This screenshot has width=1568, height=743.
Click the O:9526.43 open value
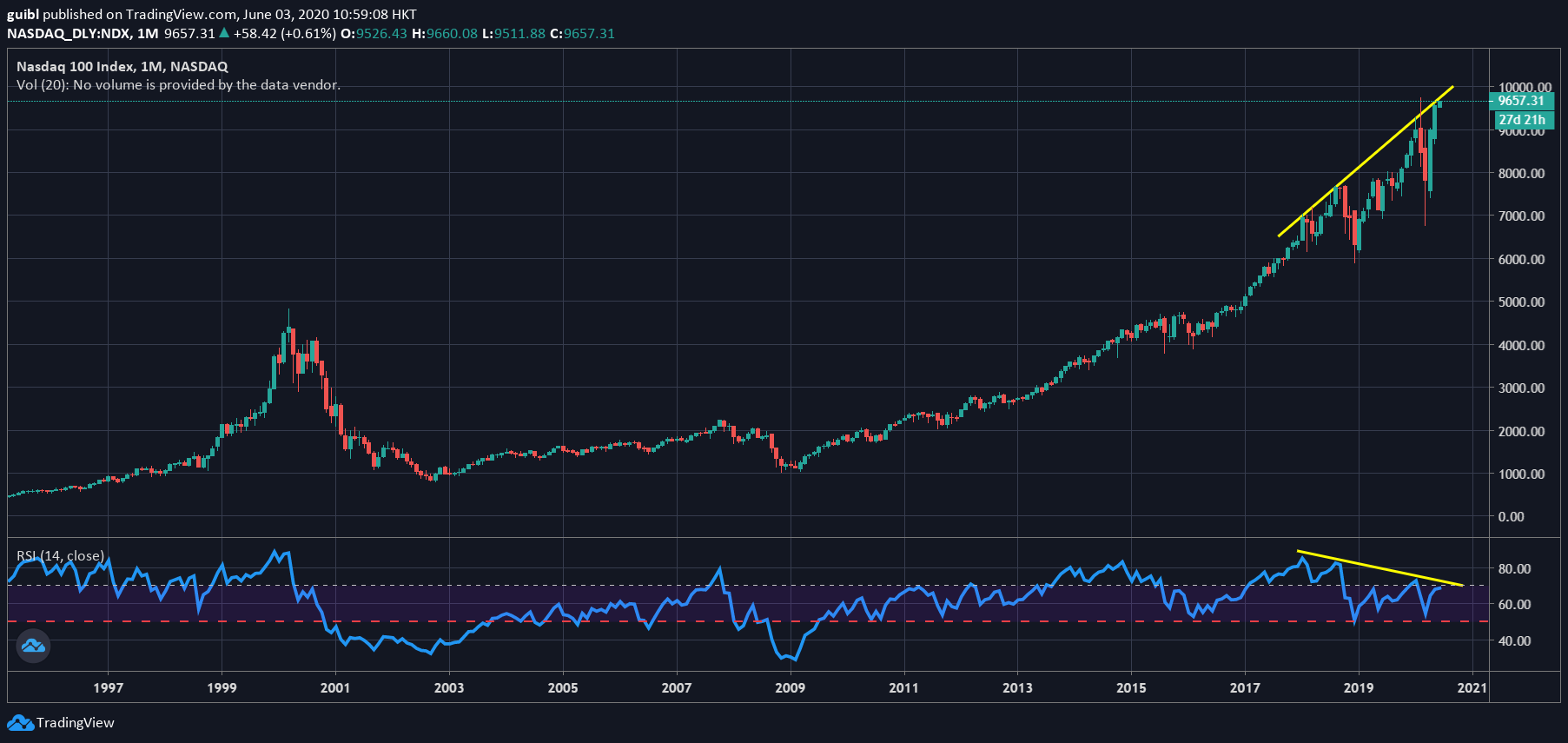(374, 33)
